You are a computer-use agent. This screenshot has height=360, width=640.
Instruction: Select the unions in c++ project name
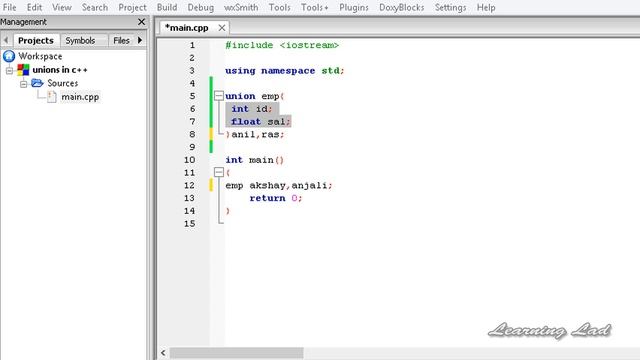tap(60, 70)
